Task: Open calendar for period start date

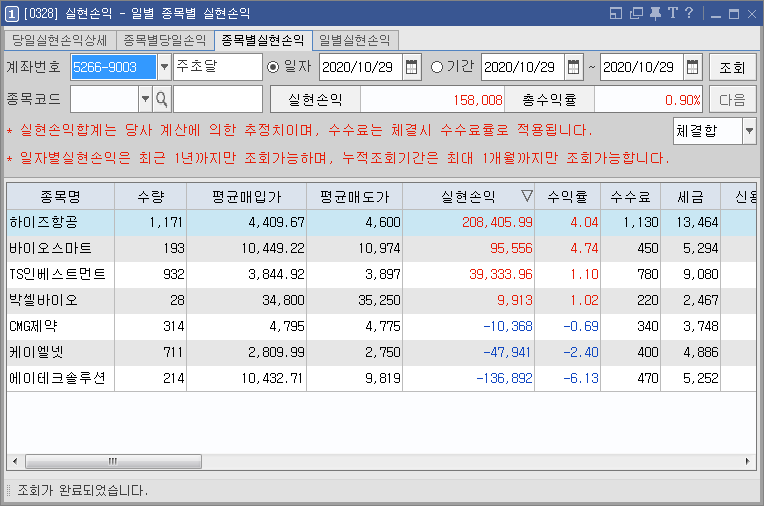Action: [573, 67]
